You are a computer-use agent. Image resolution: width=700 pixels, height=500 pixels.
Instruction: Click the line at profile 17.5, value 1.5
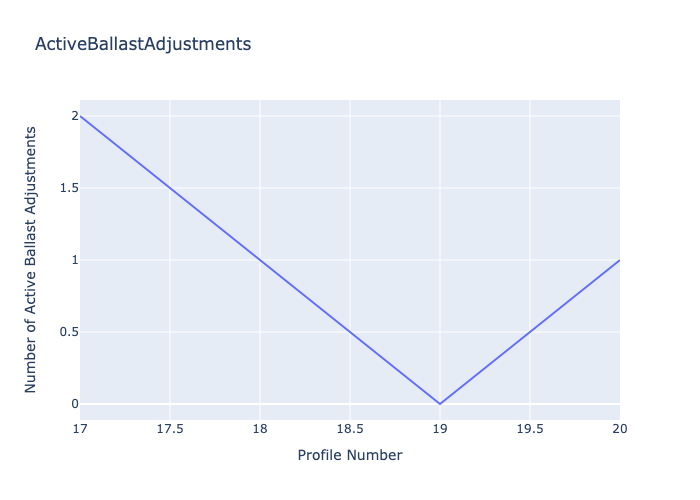[170, 188]
